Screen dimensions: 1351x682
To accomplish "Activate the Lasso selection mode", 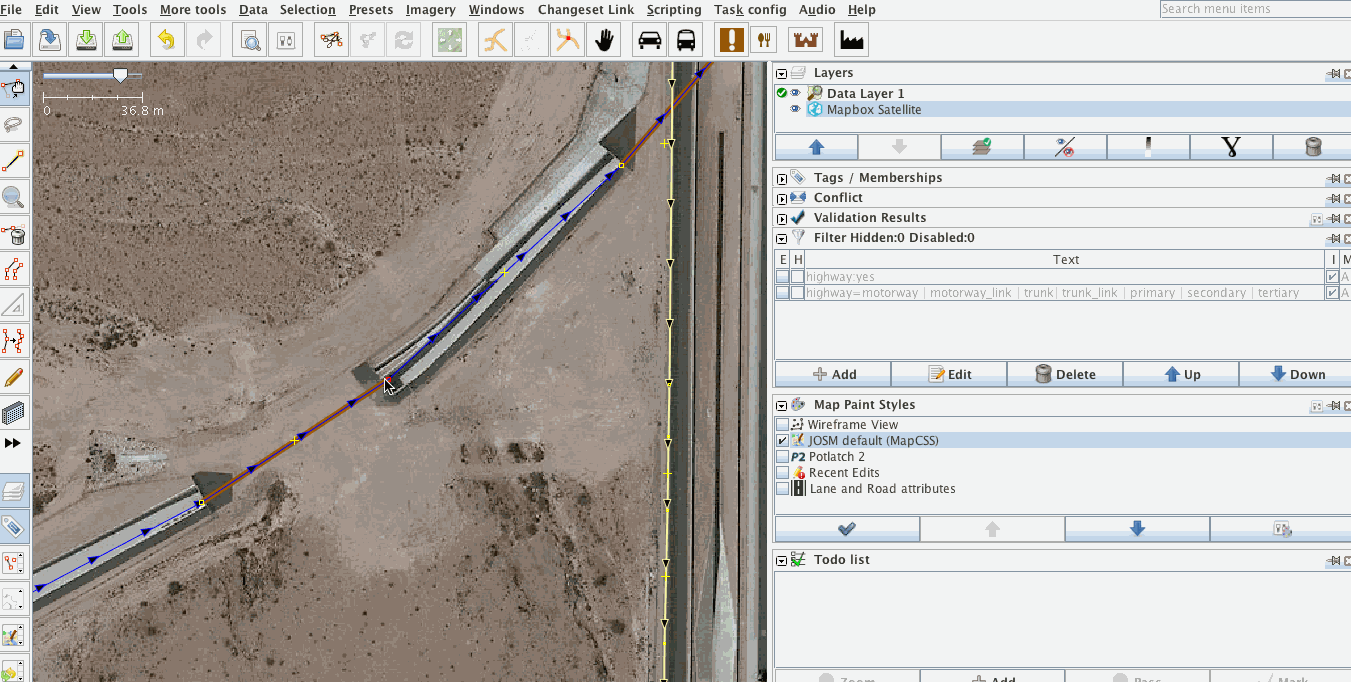I will pyautogui.click(x=14, y=125).
